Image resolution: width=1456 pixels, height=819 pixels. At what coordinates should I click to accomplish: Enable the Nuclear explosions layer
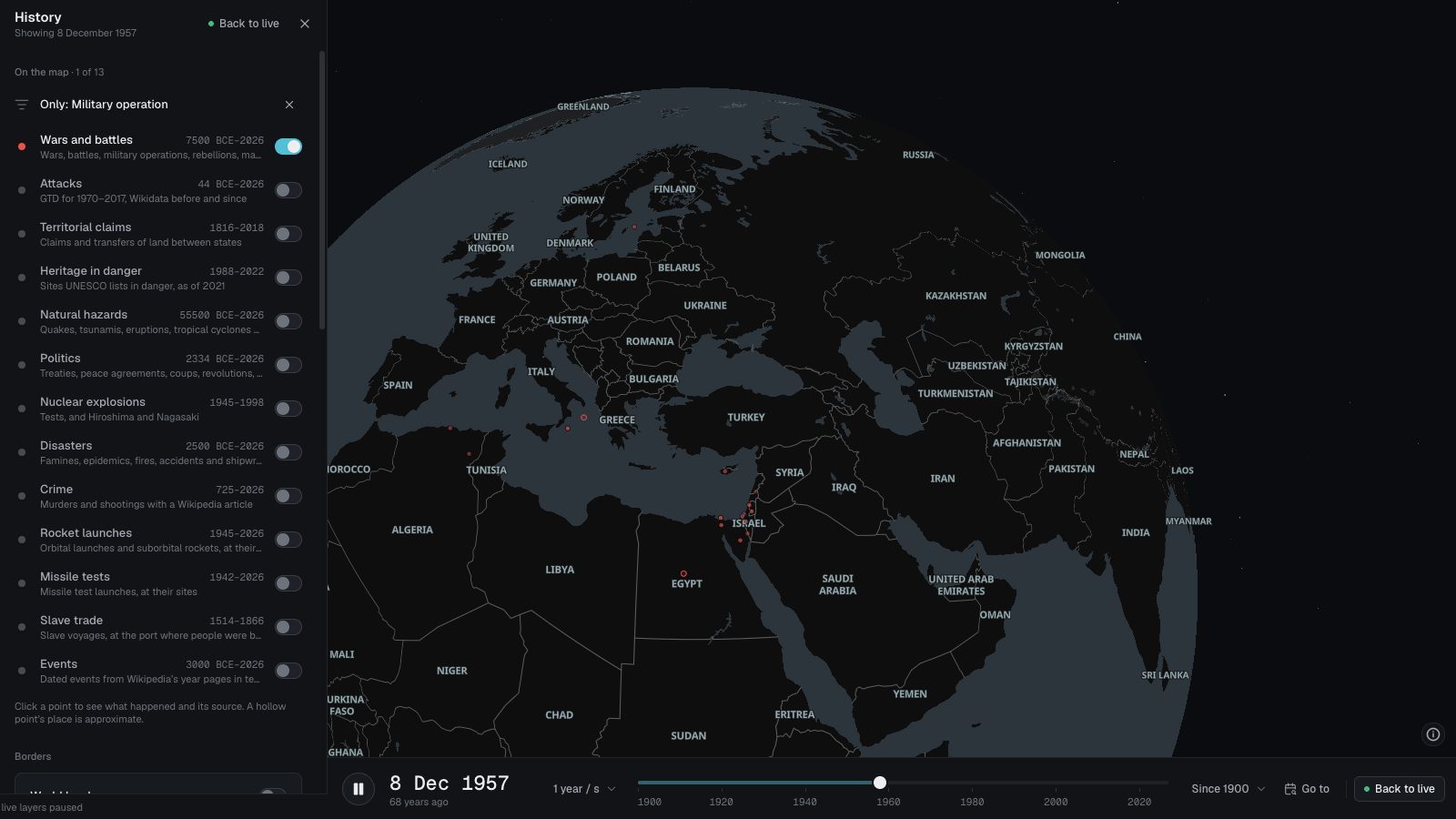288,409
